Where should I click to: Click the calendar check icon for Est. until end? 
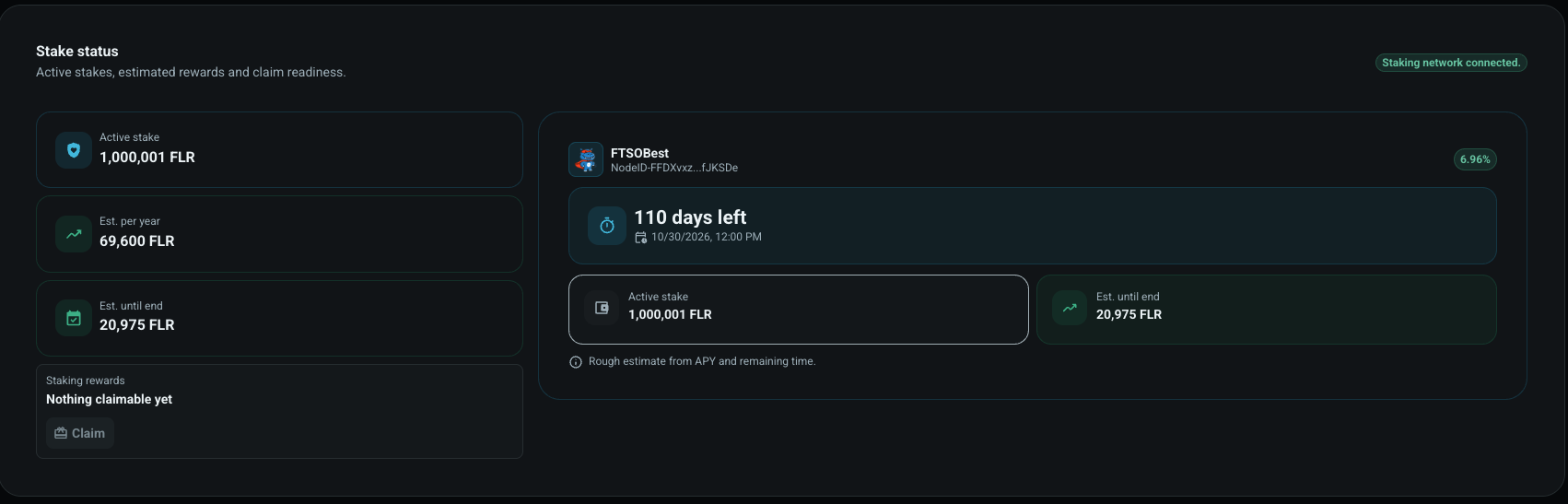coord(74,318)
